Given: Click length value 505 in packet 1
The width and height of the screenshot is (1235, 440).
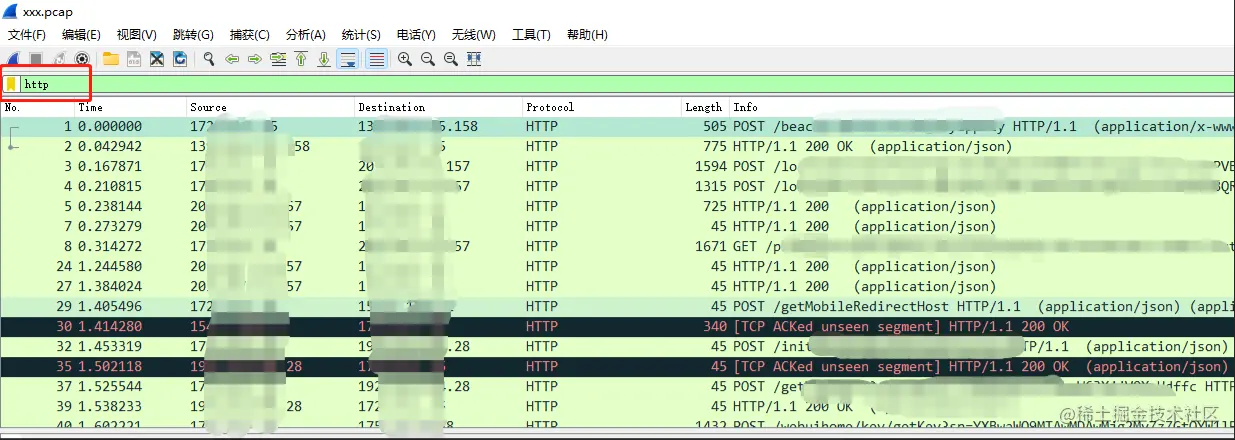Looking at the screenshot, I should tap(715, 126).
